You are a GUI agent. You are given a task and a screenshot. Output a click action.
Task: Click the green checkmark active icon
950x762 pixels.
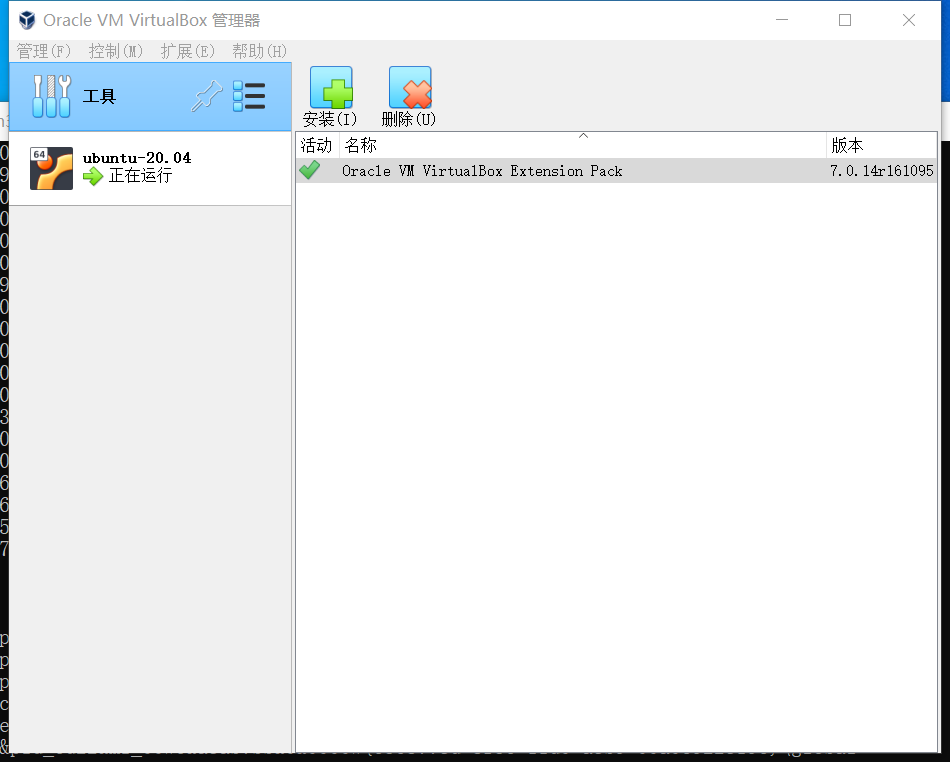click(x=310, y=170)
